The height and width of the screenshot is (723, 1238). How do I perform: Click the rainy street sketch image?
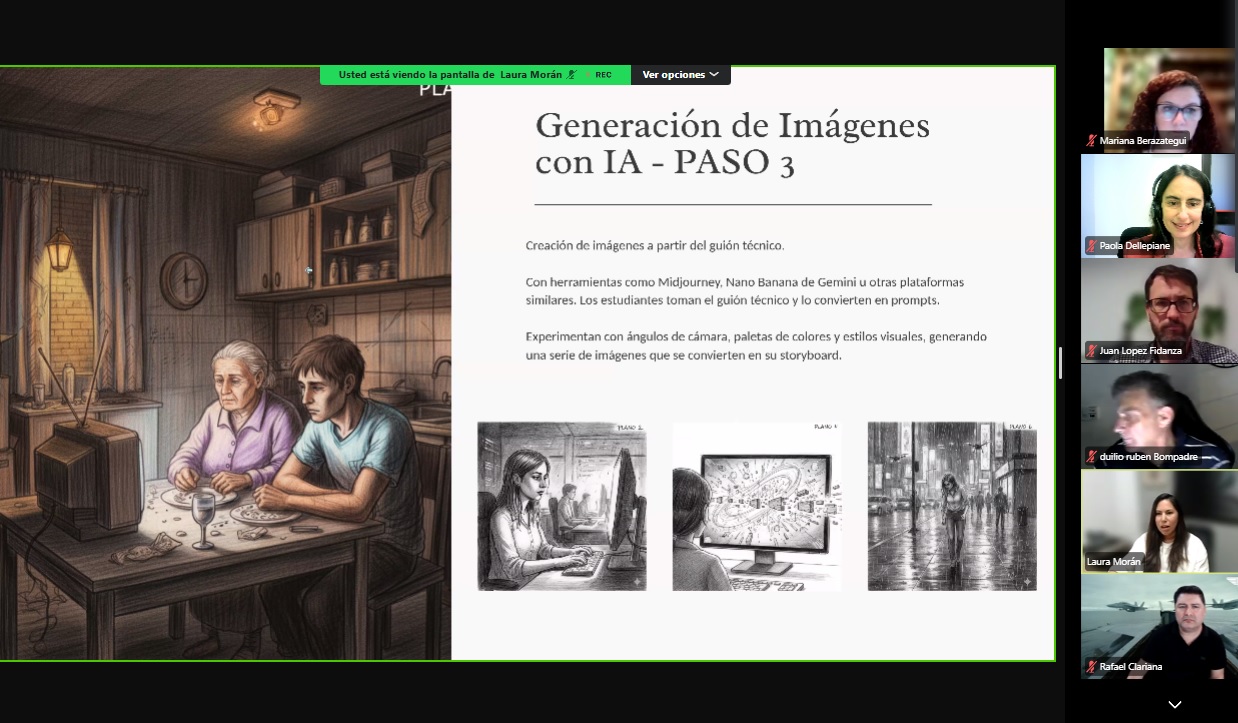pos(951,506)
